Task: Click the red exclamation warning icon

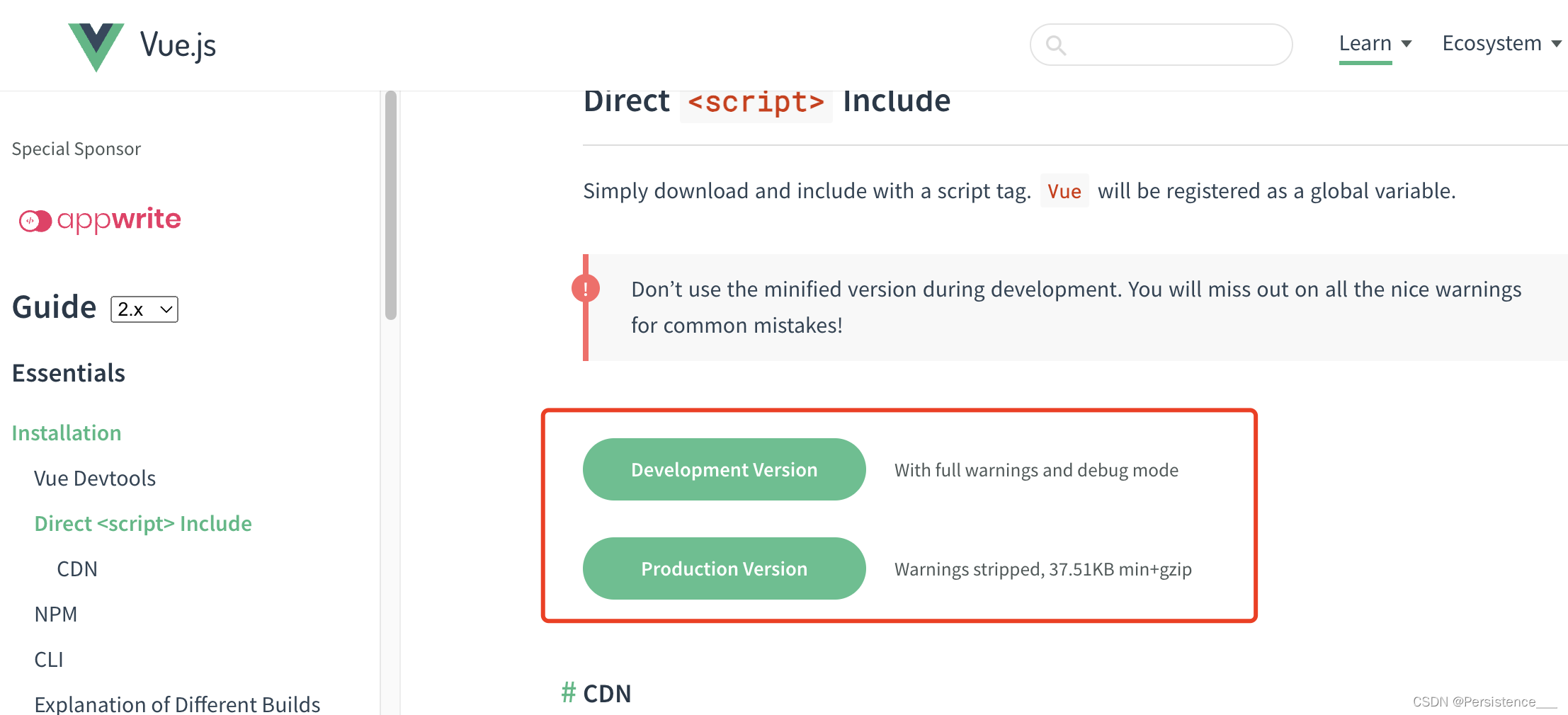Action: click(586, 289)
